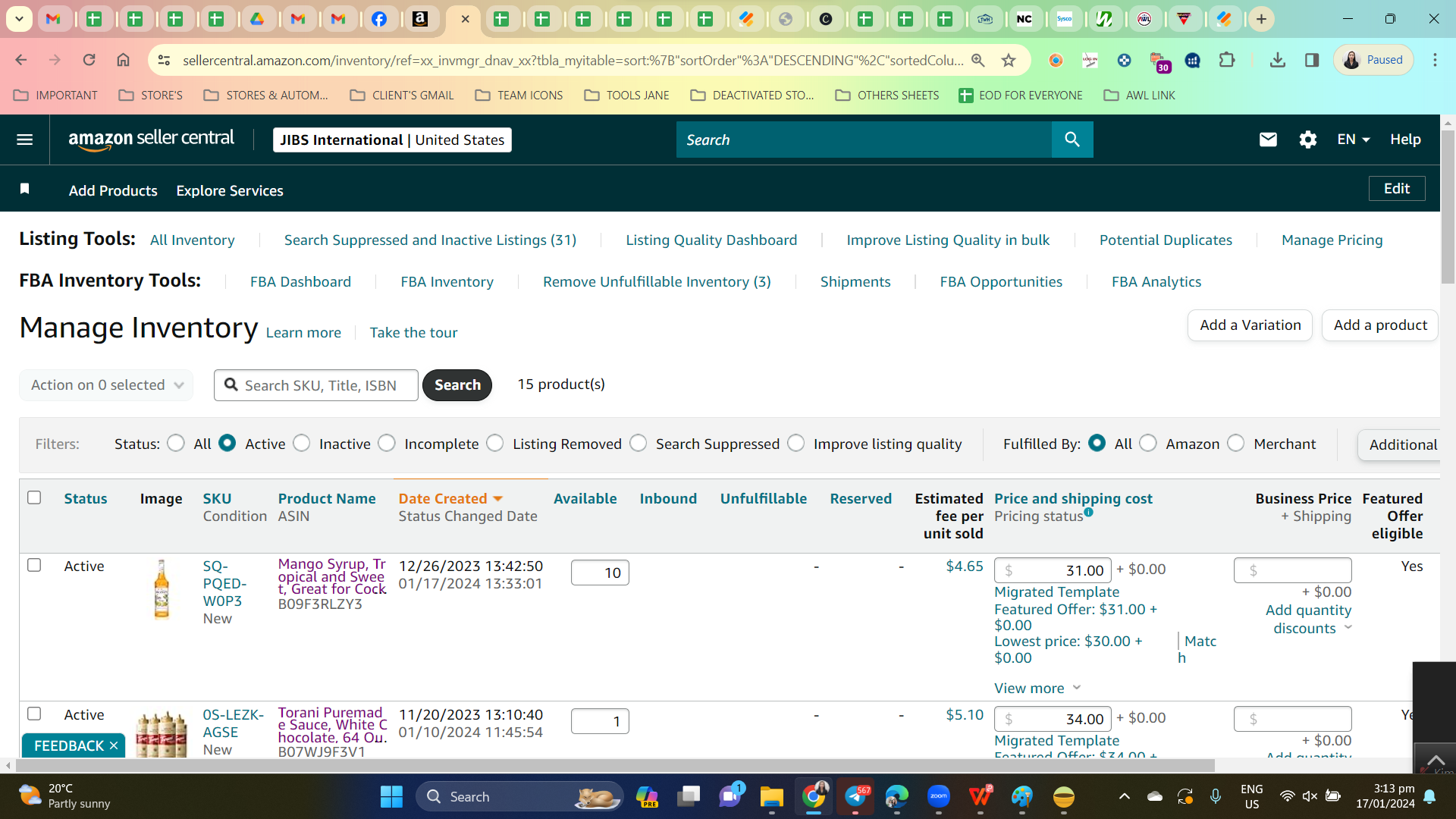The width and height of the screenshot is (1456, 819).
Task: Click the Mango Syrup available quantity field
Action: pyautogui.click(x=600, y=573)
